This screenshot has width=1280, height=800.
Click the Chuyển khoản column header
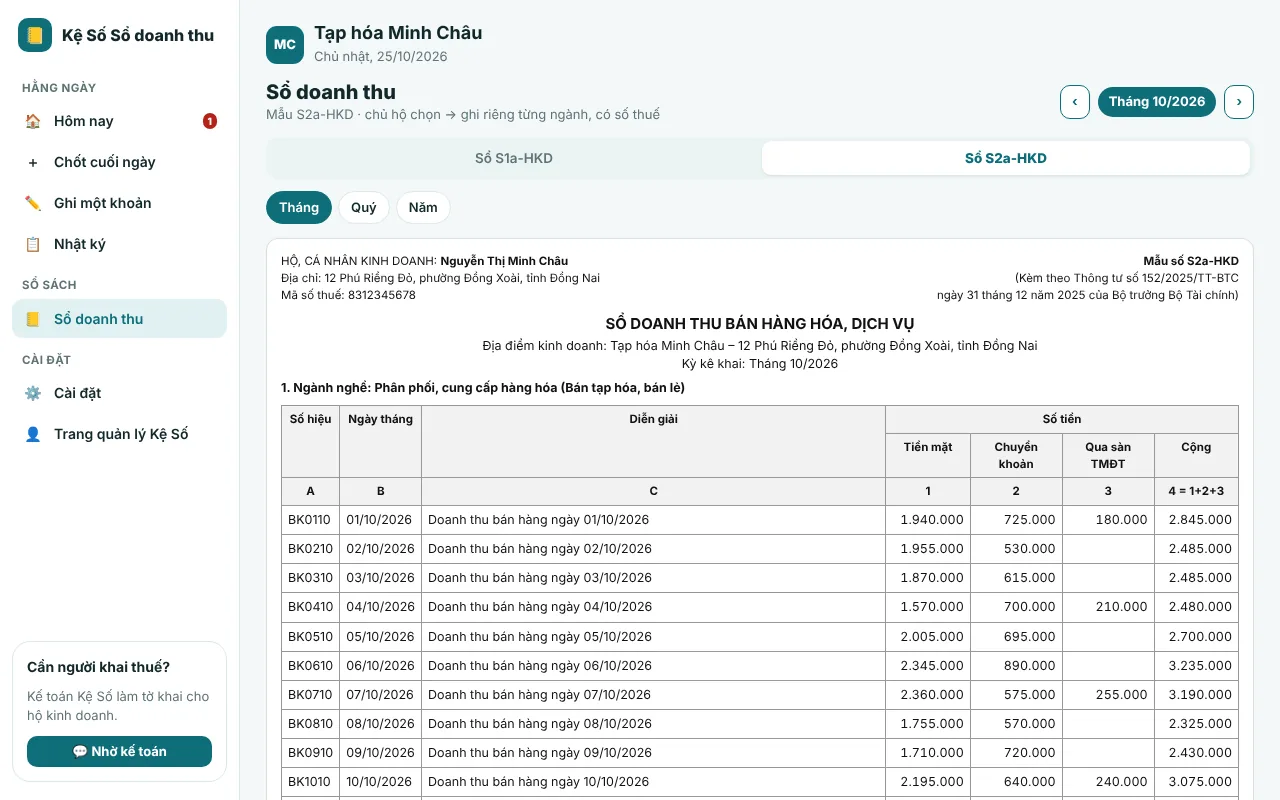point(1016,455)
